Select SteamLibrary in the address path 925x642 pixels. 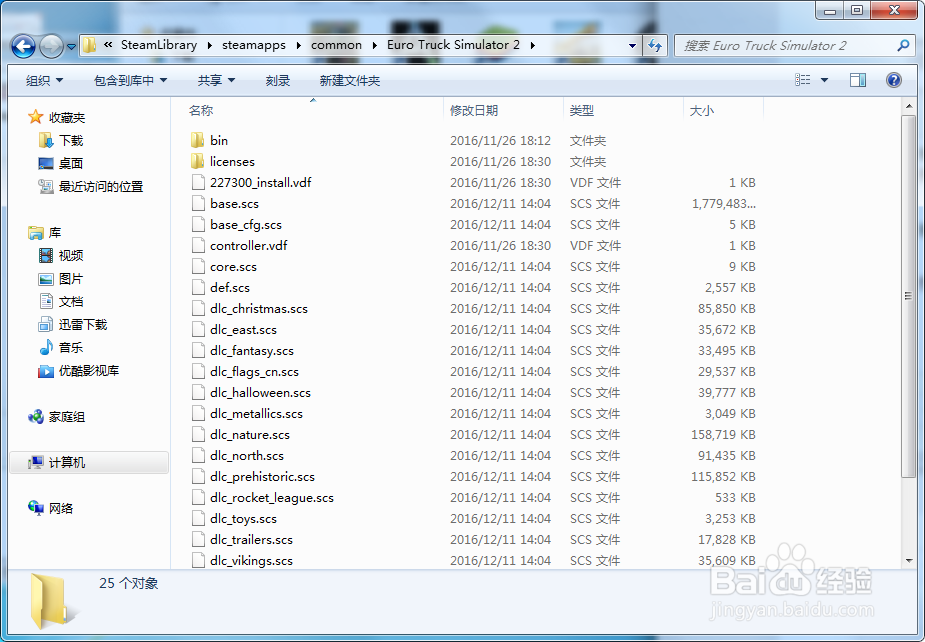tap(159, 45)
